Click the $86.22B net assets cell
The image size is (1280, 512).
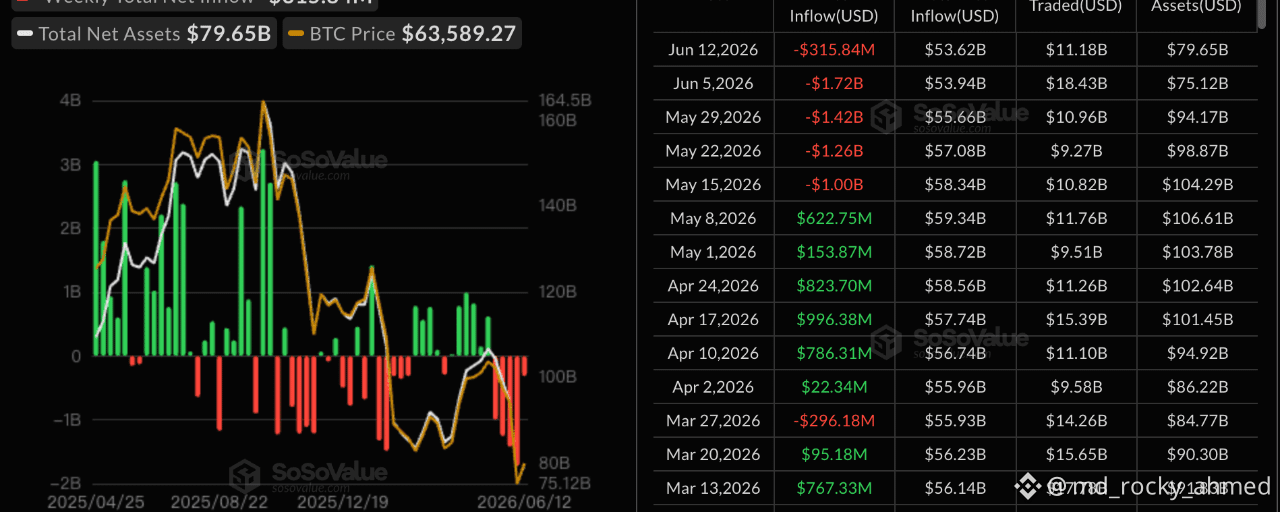click(1198, 387)
